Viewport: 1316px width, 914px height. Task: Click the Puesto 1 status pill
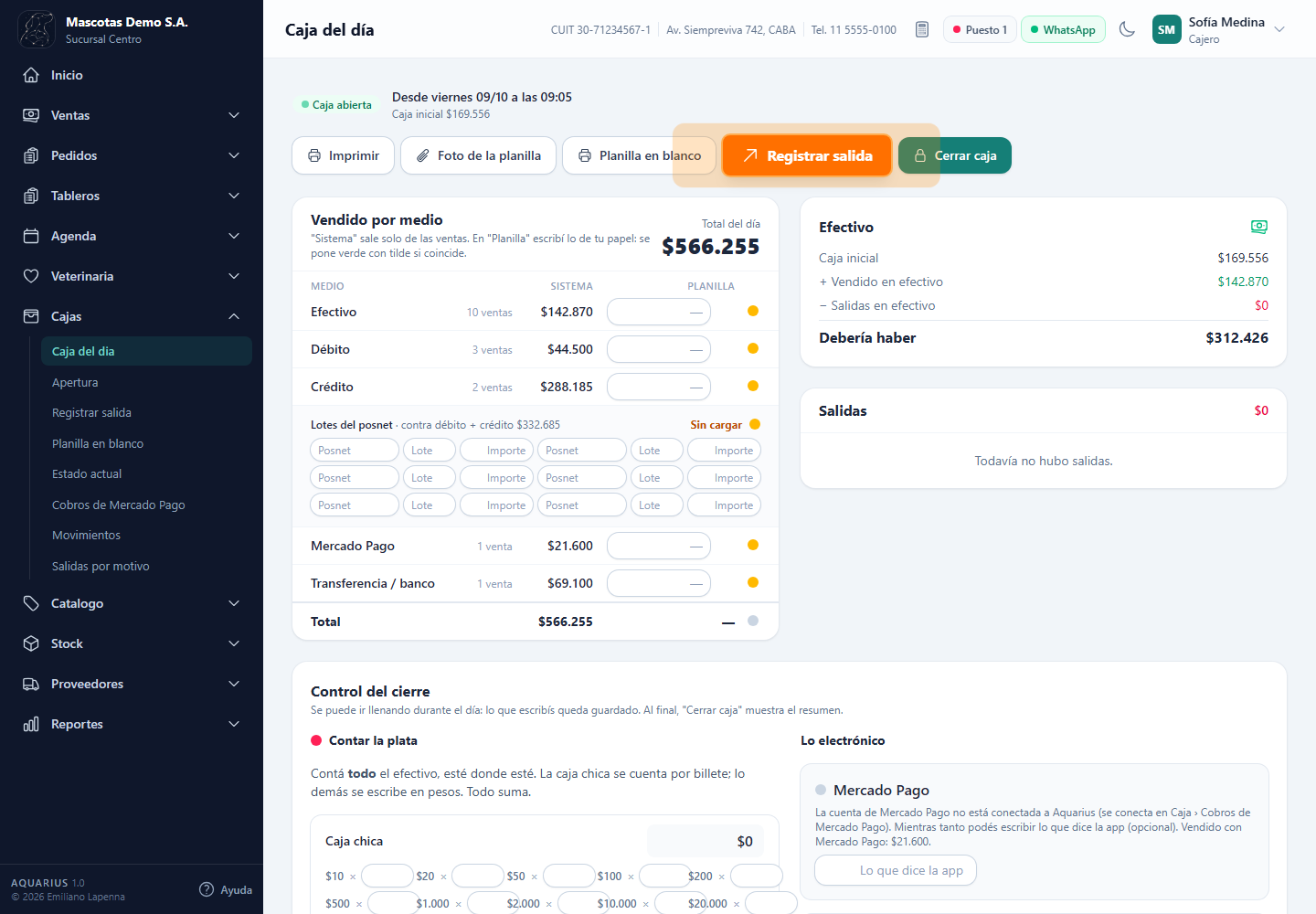point(980,29)
